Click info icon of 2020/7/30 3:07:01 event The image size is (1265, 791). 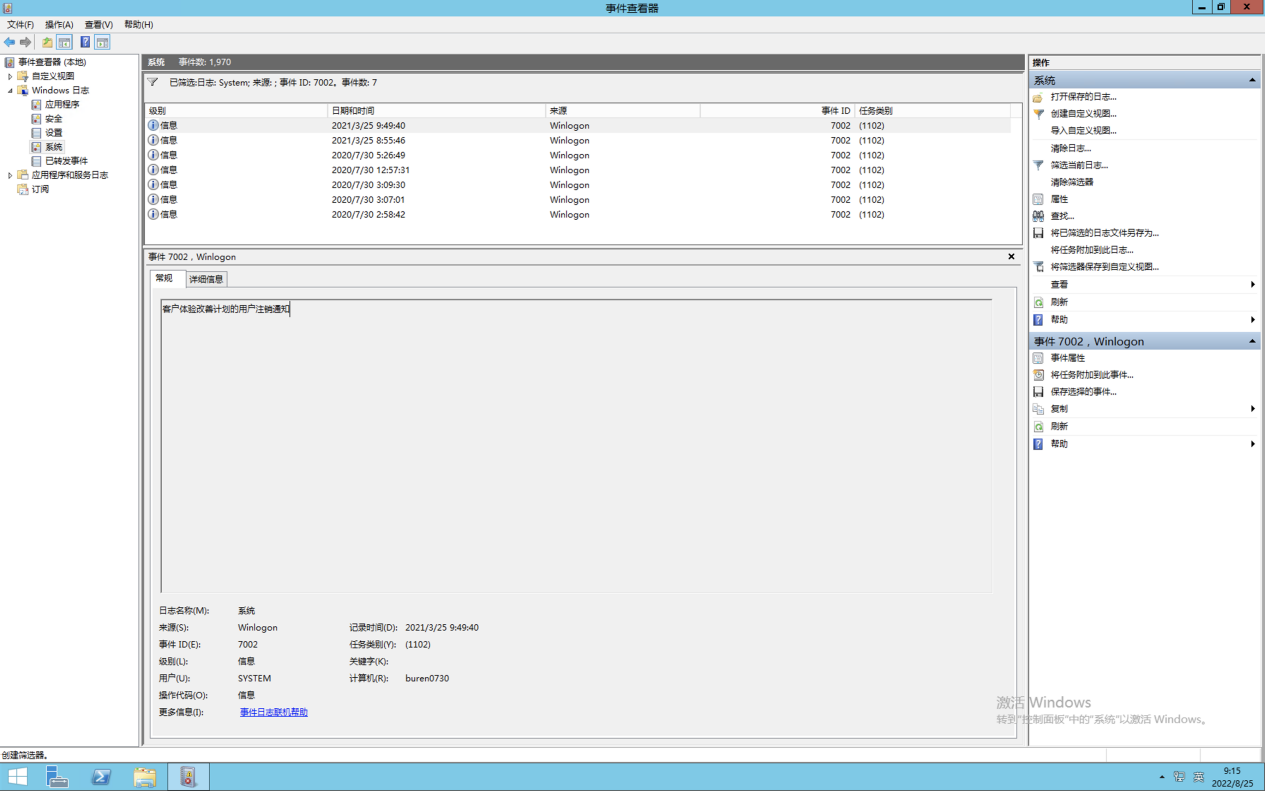click(153, 200)
